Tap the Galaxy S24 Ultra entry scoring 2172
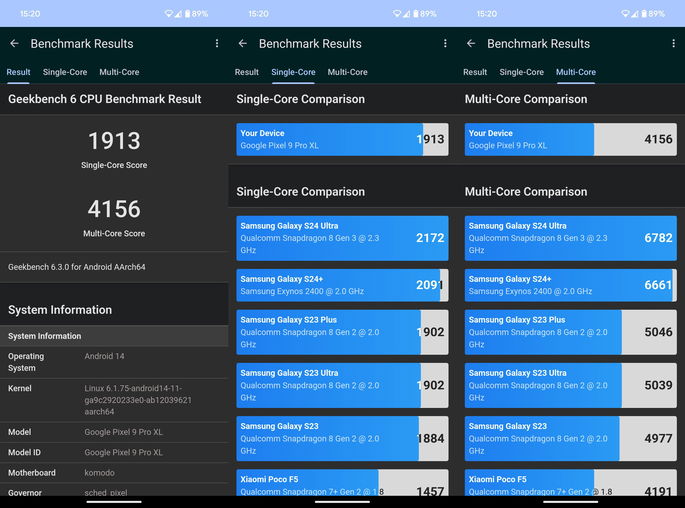685x508 pixels. 342,238
